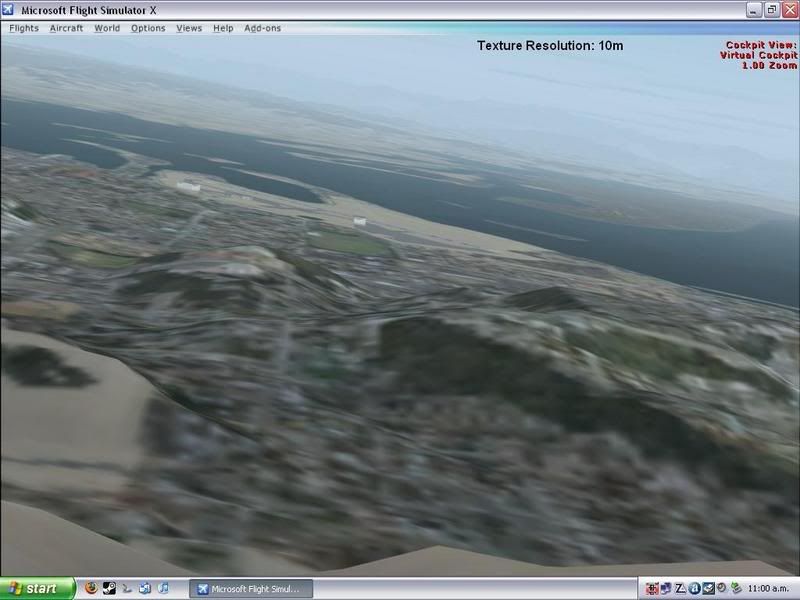Click the 11:00 a.m. taskbar clock

point(770,589)
